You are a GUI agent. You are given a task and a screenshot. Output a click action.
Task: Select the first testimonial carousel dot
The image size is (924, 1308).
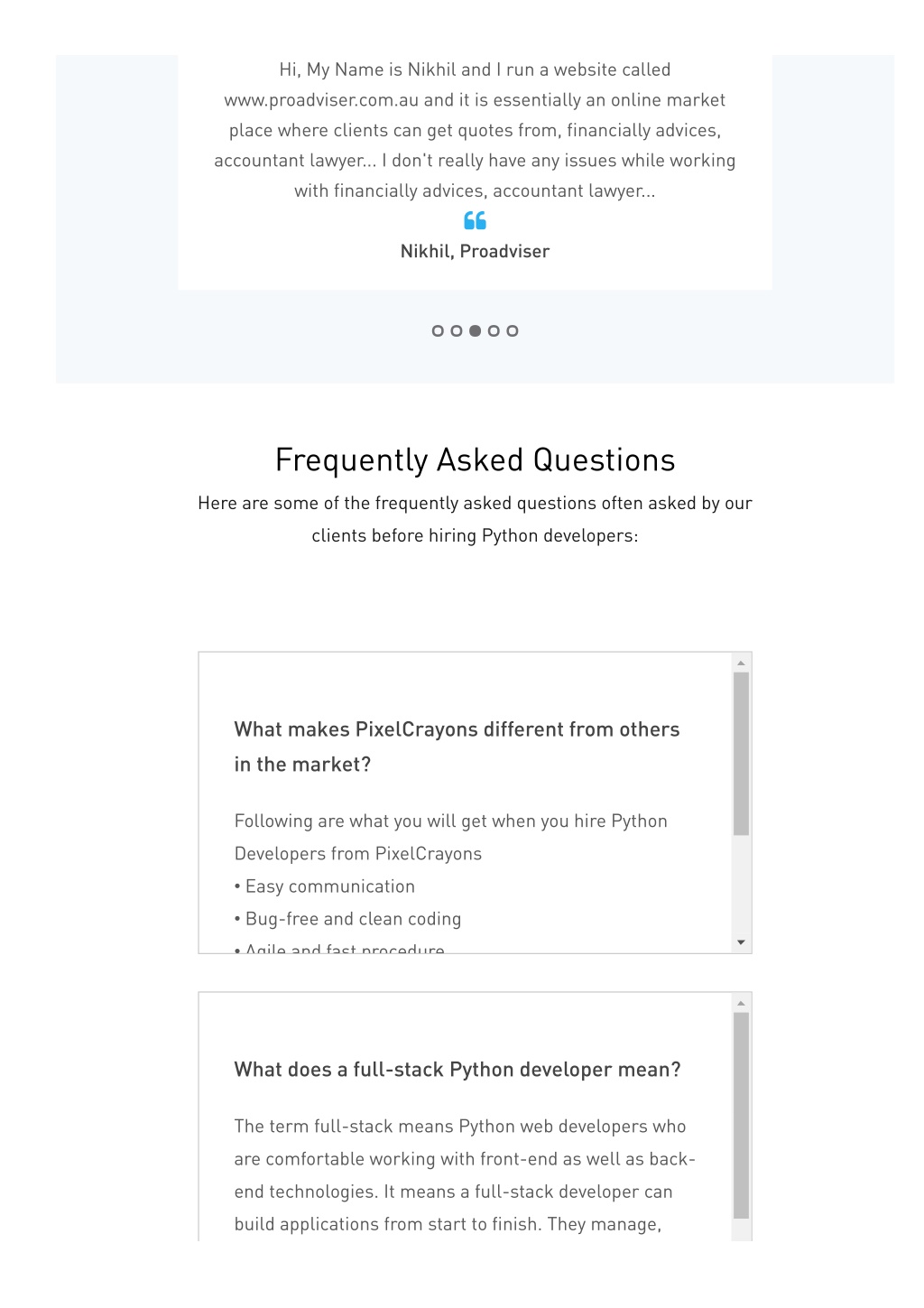[x=438, y=331]
